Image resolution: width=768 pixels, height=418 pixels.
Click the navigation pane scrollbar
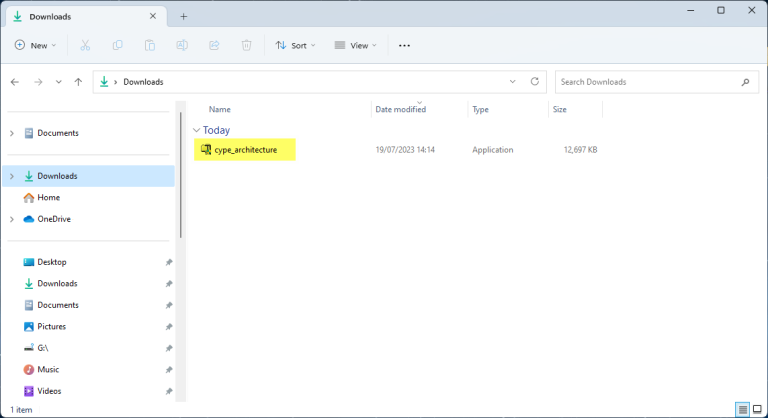[181, 175]
